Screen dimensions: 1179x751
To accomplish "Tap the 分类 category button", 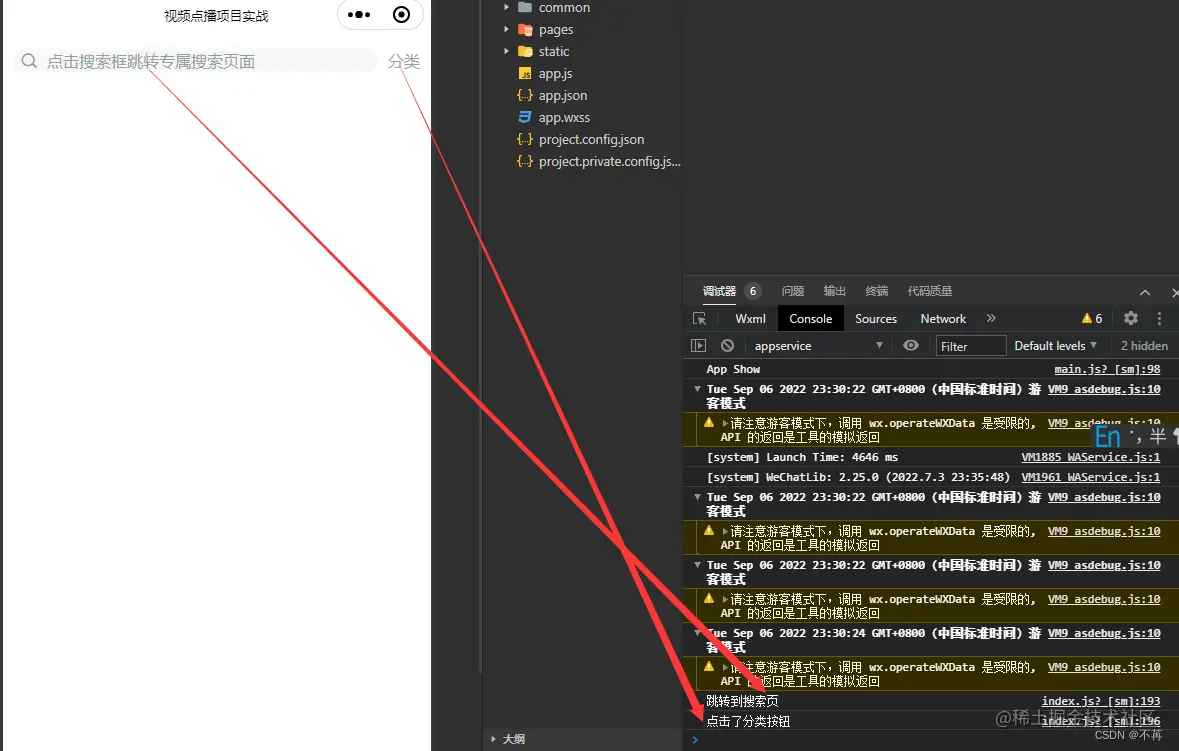I will point(404,62).
